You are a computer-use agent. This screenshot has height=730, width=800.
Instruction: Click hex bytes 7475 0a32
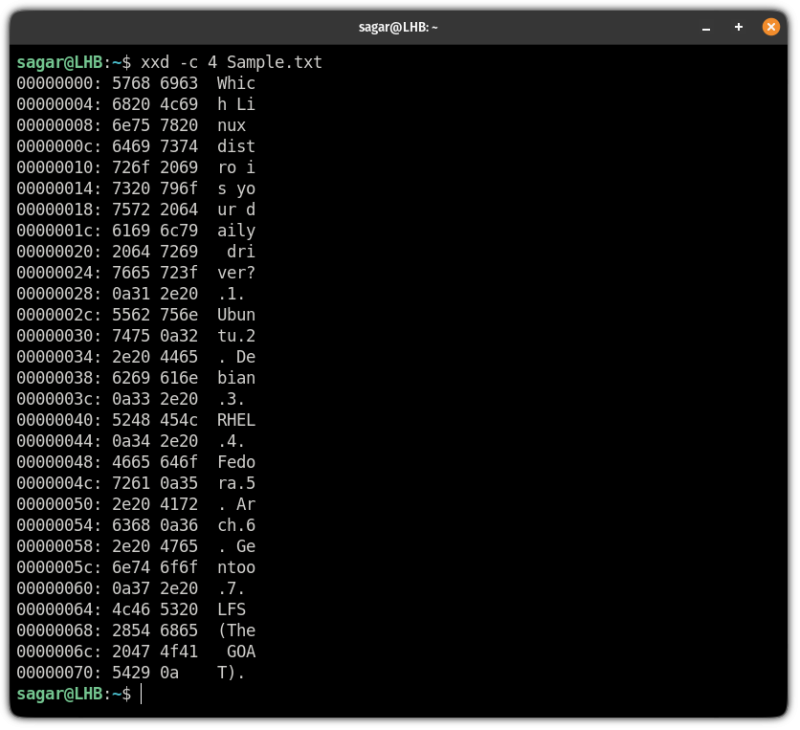155,336
